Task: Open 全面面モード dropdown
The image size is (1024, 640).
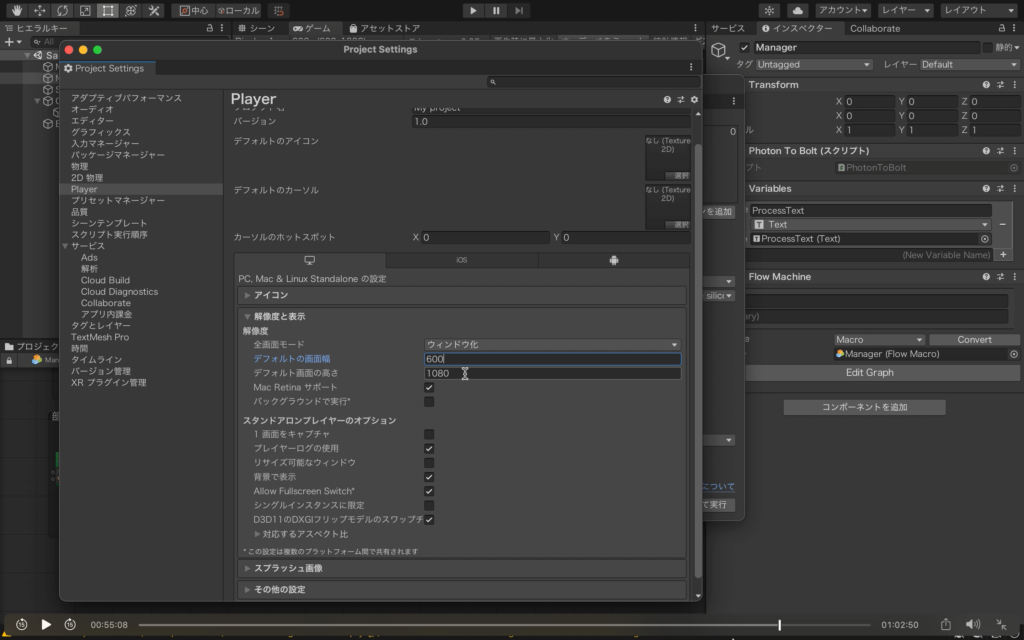Action: [552, 344]
